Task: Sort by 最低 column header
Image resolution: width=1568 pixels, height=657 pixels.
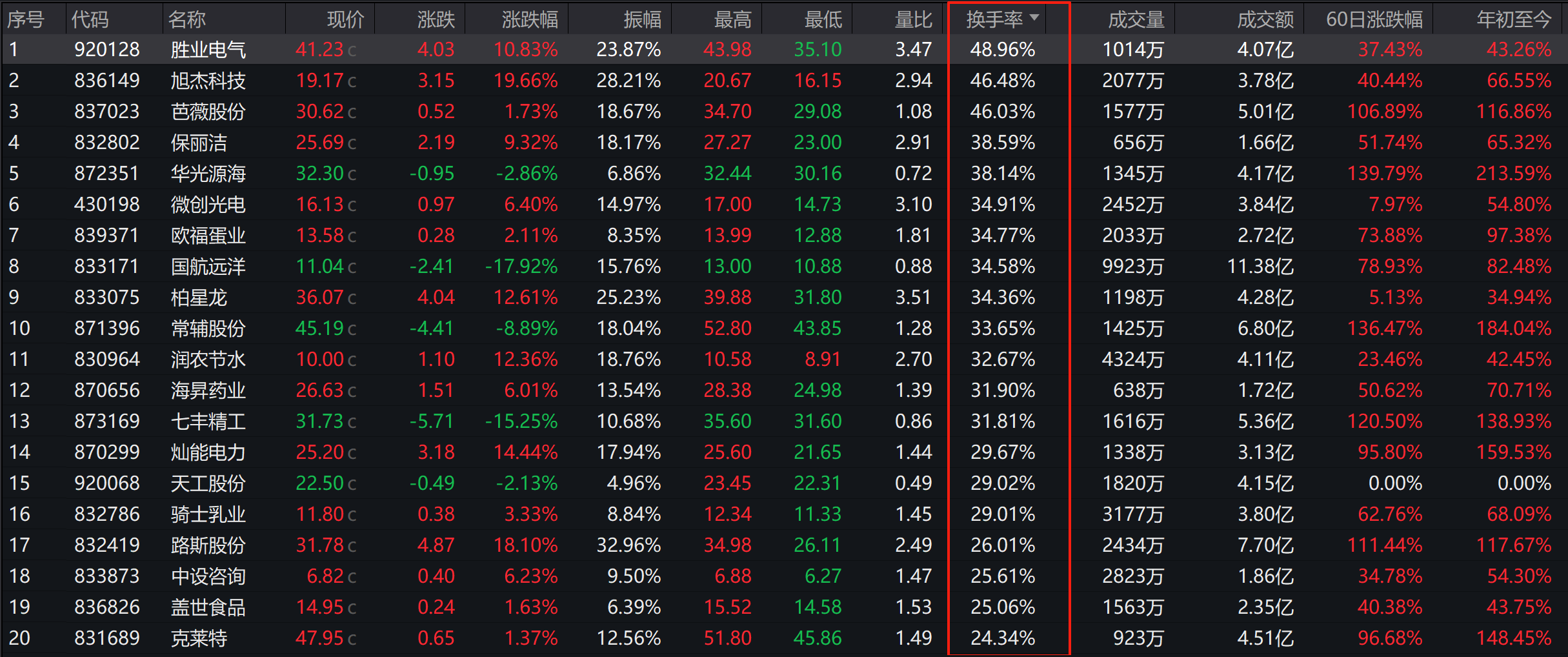Action: 823,19
